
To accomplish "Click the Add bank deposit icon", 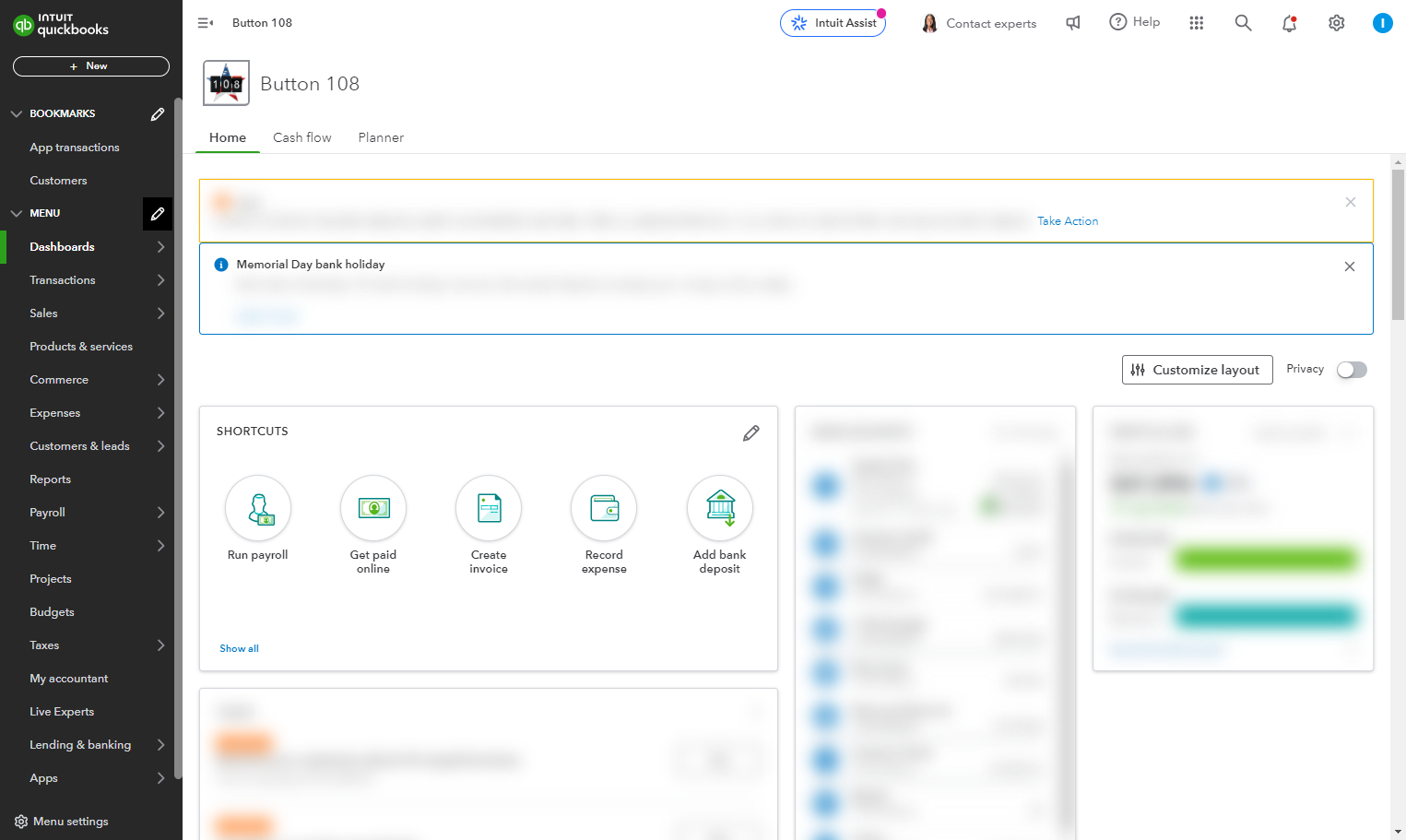I will pos(720,508).
